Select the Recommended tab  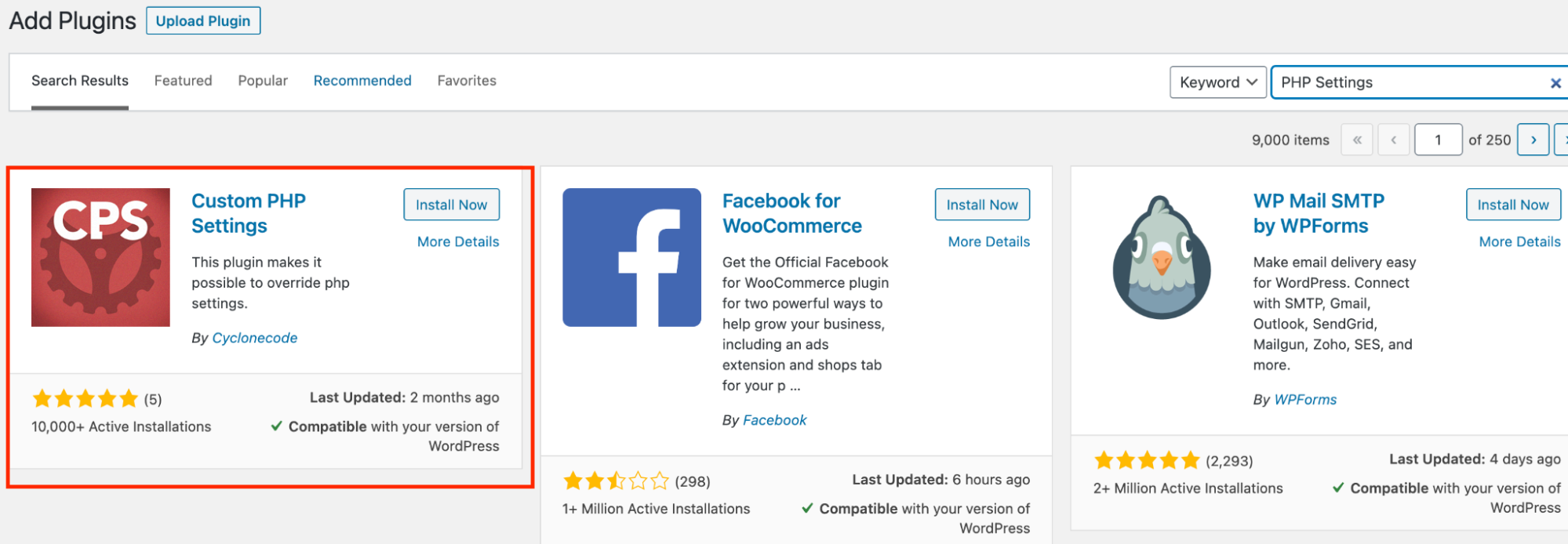(362, 81)
